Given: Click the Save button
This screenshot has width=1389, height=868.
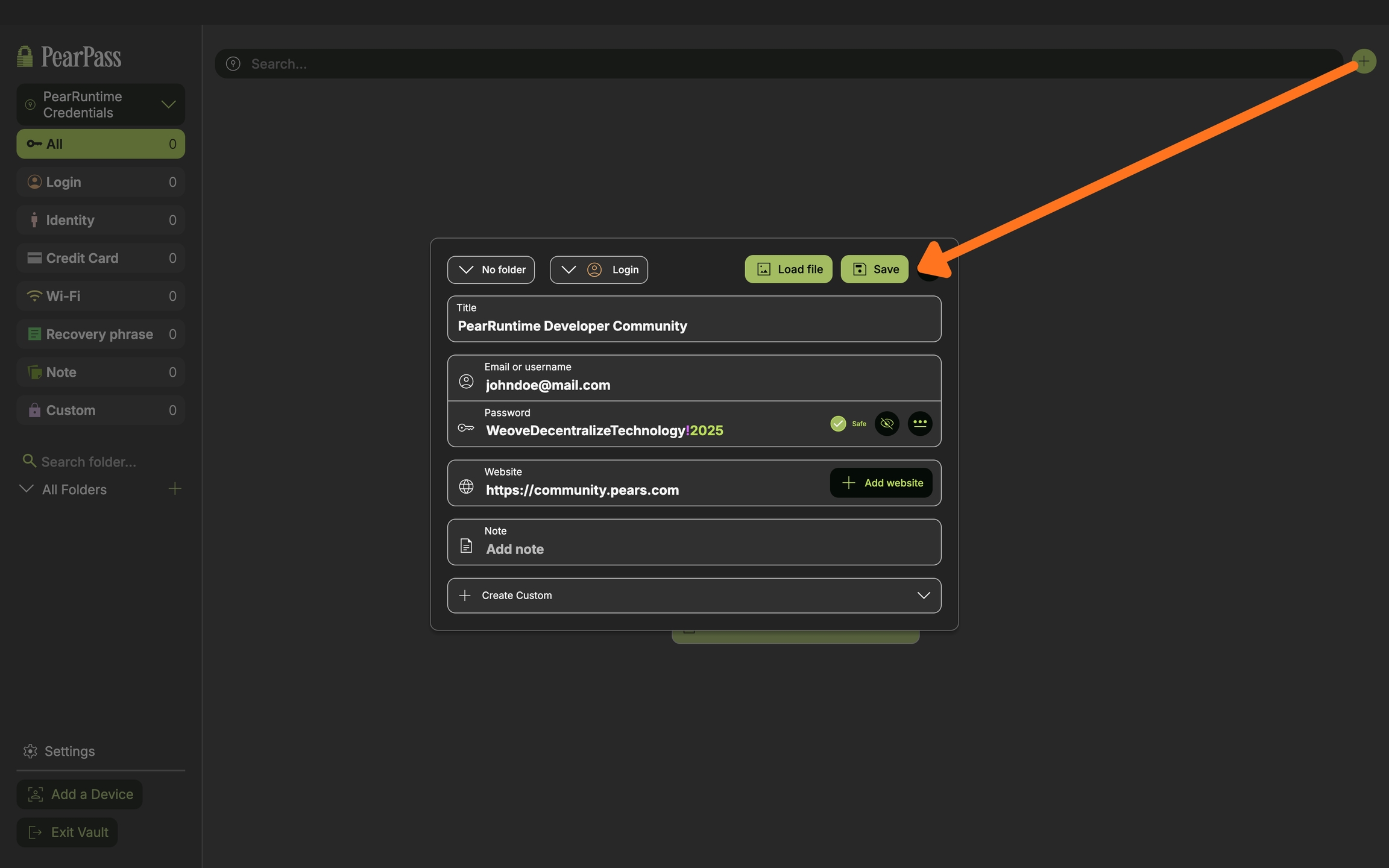Looking at the screenshot, I should [x=875, y=269].
